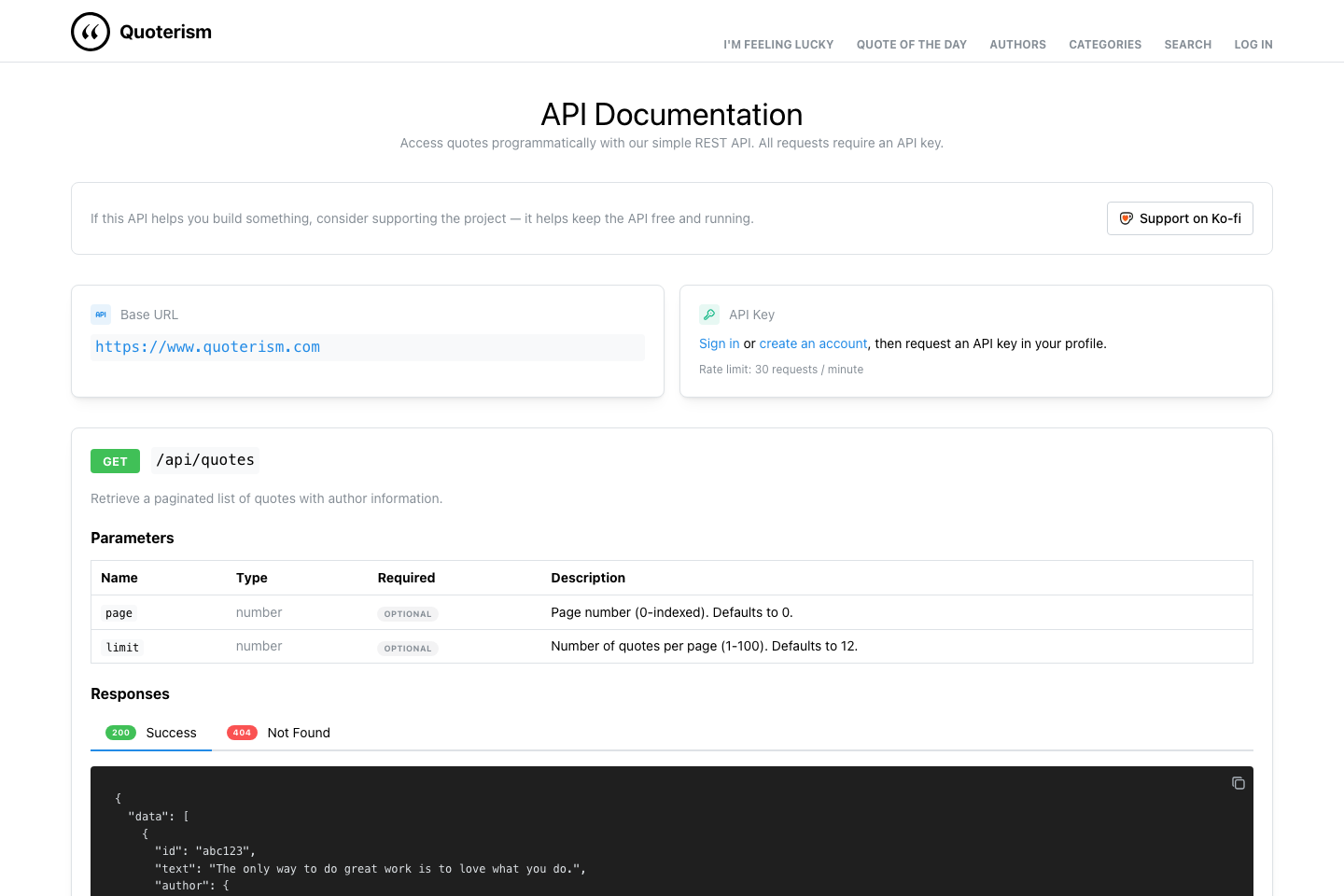Click the 404 status badge
This screenshot has height=896, width=1344.
(242, 733)
